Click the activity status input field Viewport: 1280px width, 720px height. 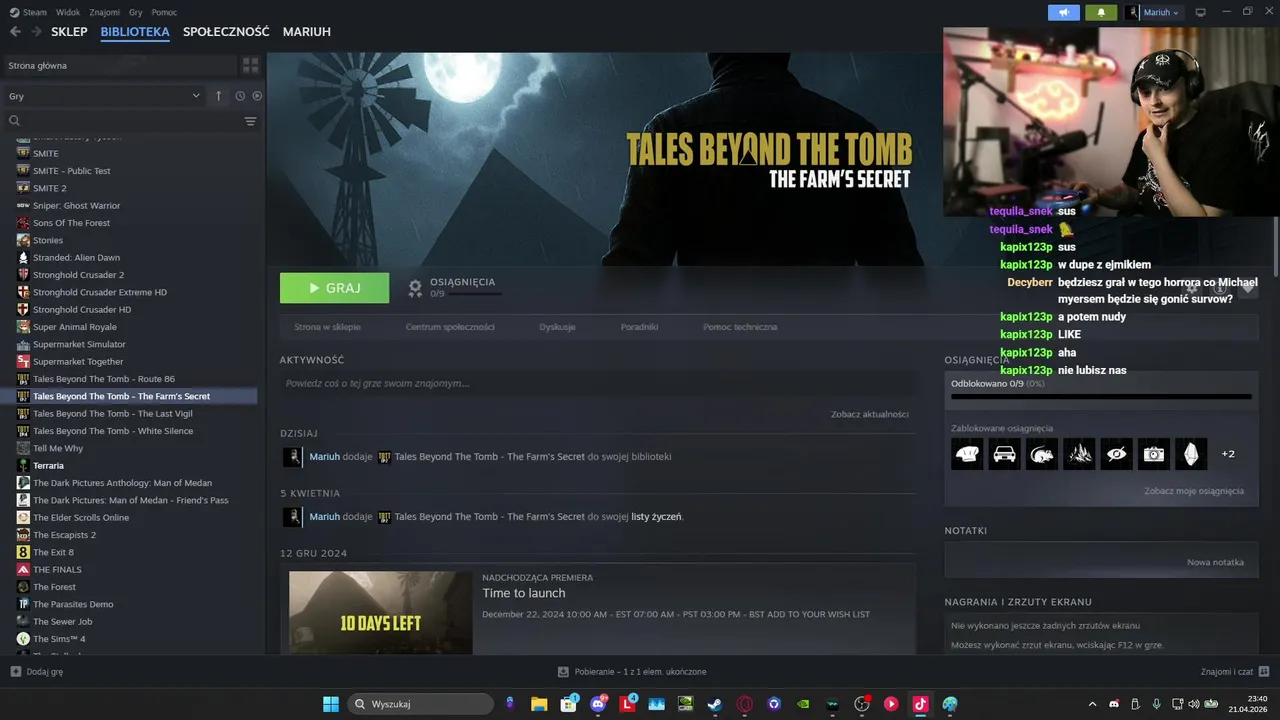597,384
